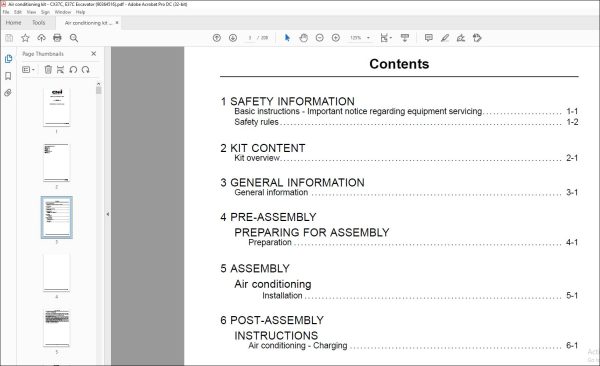
Task: Click the bookmark star icon in toolbar
Action: pyautogui.click(x=25, y=38)
